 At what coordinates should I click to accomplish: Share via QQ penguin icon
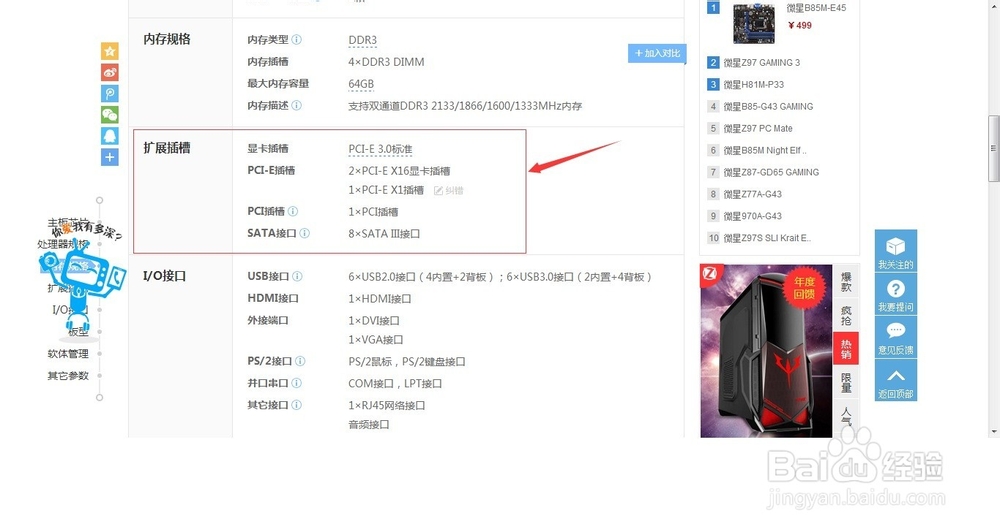[x=110, y=135]
